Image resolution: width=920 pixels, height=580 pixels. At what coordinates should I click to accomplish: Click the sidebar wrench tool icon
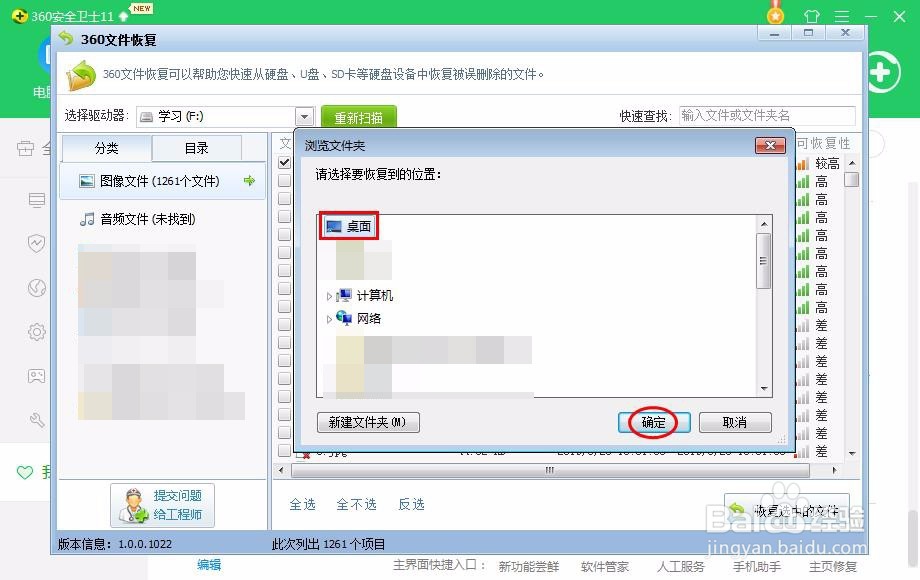(36, 420)
